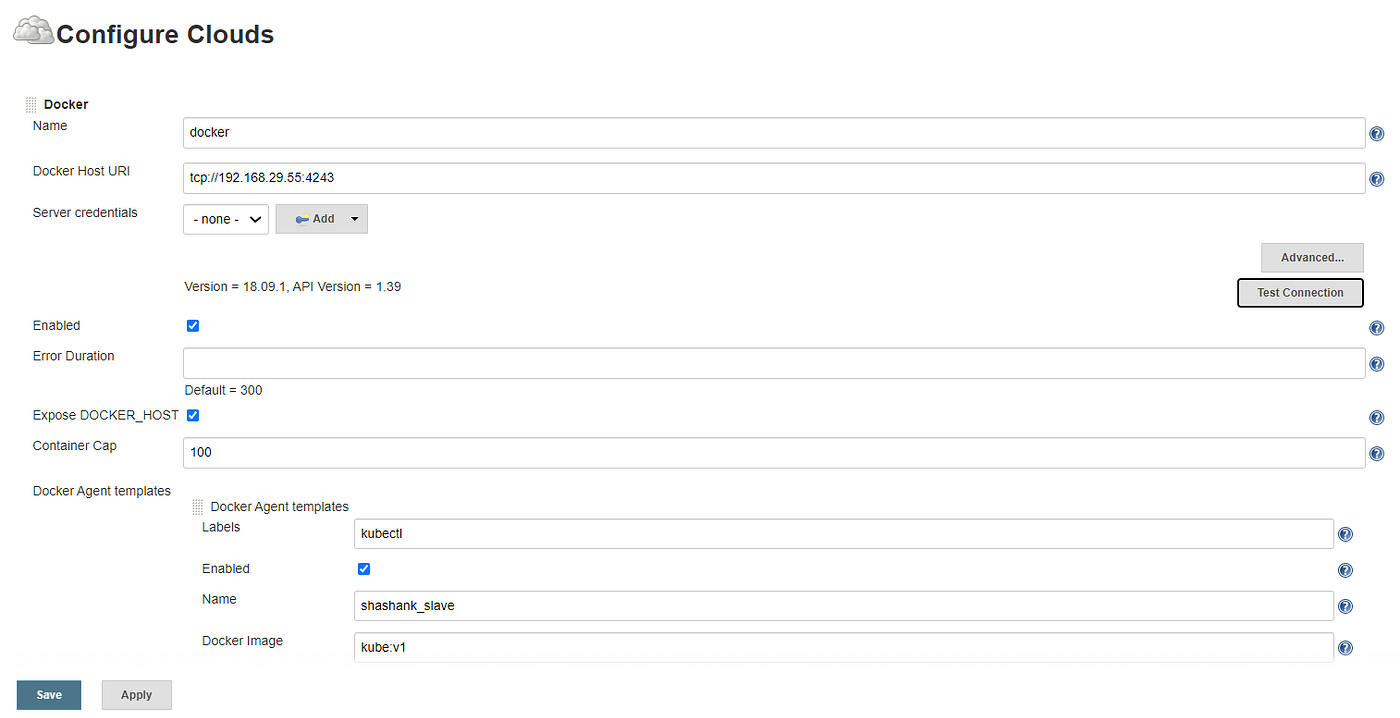
Task: Grab the drag handle beside Docker section
Action: tap(31, 103)
